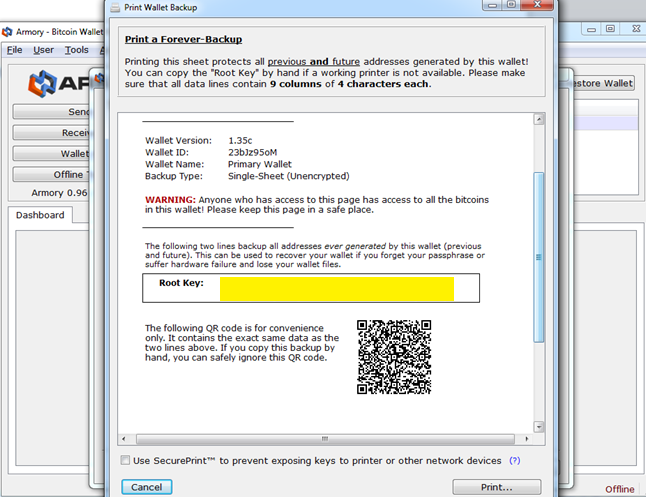Click the Print Wallet Backup printer icon
The height and width of the screenshot is (497, 646).
coord(115,7)
